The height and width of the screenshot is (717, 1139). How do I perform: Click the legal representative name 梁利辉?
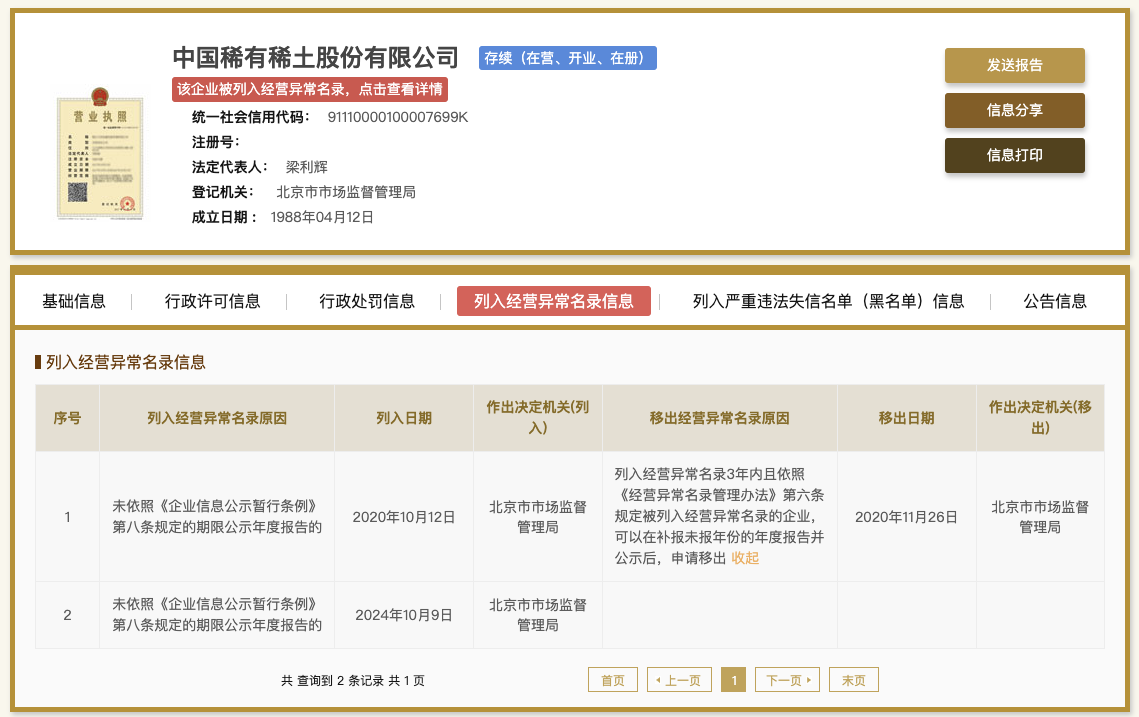(x=307, y=167)
